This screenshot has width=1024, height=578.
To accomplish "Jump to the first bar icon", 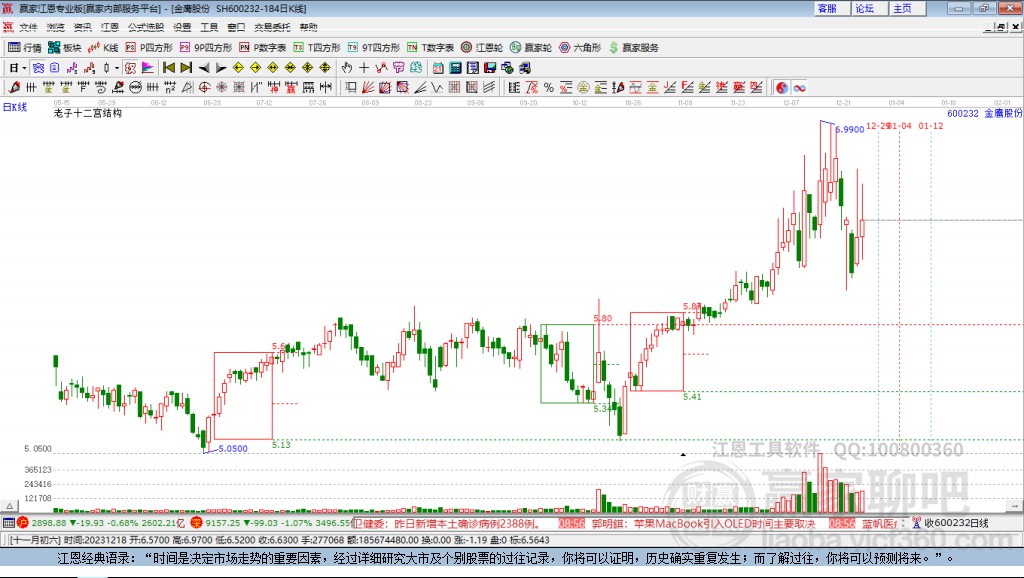I will (x=168, y=68).
